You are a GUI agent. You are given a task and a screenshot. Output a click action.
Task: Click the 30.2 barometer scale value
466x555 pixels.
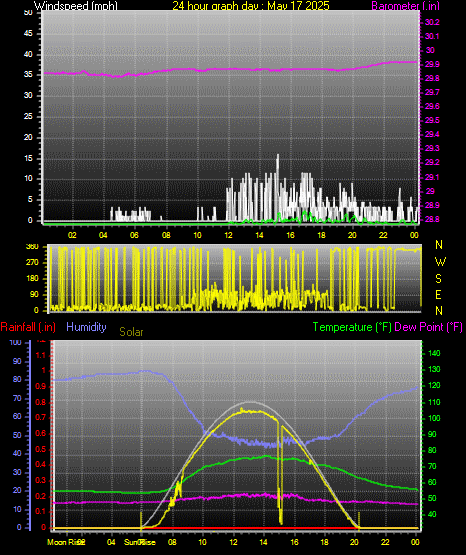coord(432,22)
